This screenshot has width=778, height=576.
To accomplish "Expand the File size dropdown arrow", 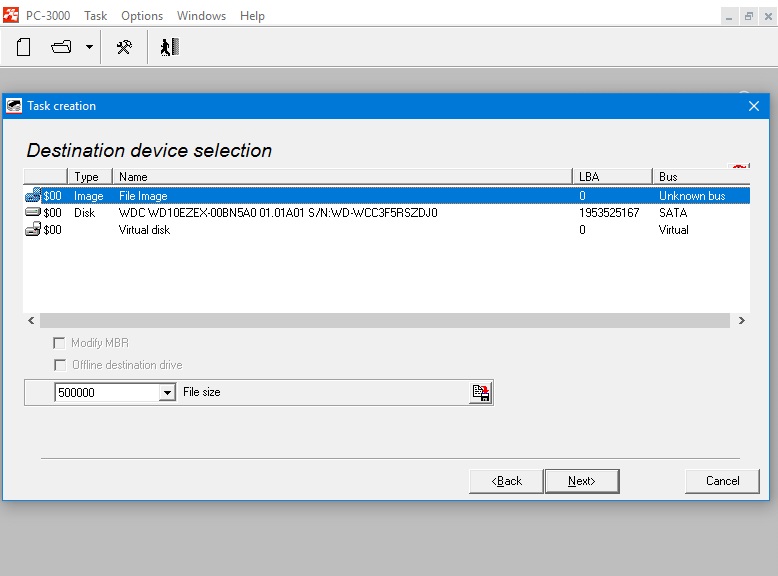I will click(x=167, y=393).
